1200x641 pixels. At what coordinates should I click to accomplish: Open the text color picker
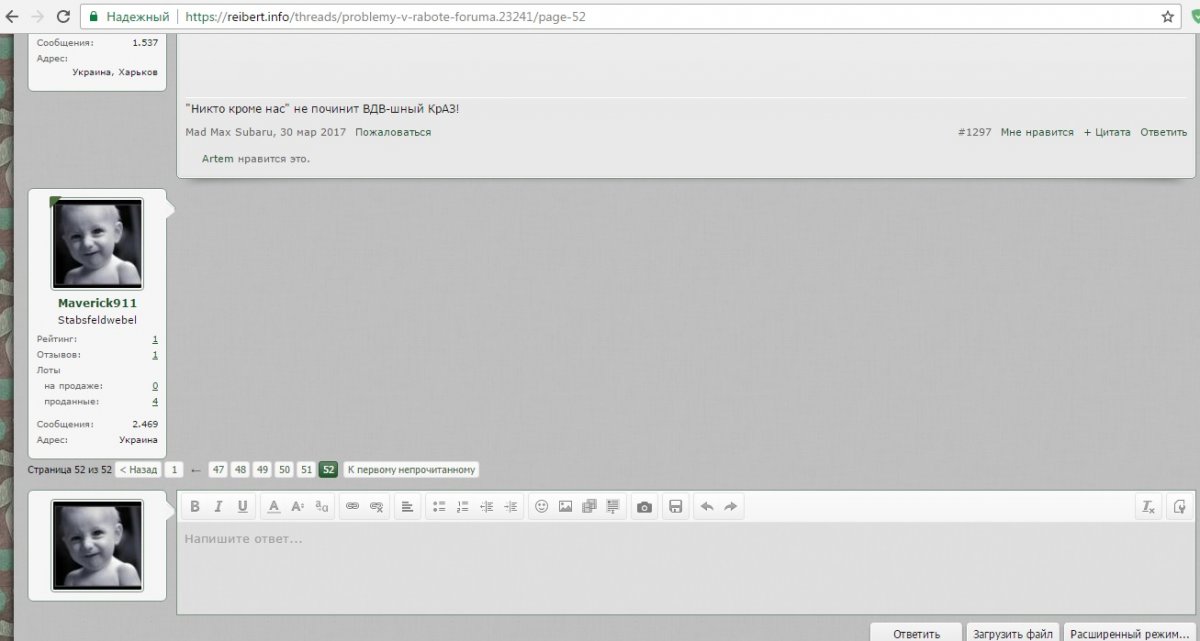click(x=274, y=507)
